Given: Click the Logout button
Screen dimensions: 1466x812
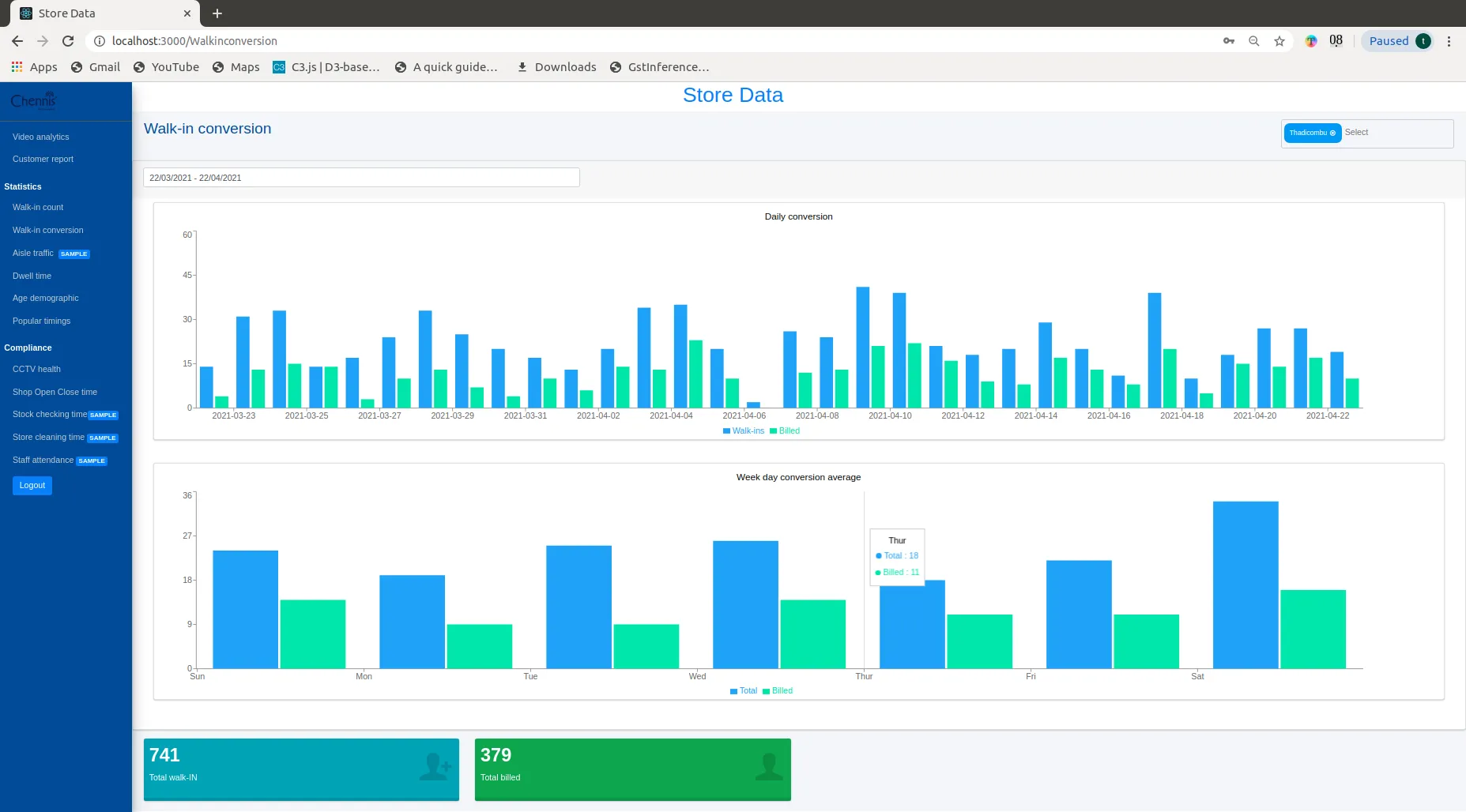Looking at the screenshot, I should click(x=32, y=485).
